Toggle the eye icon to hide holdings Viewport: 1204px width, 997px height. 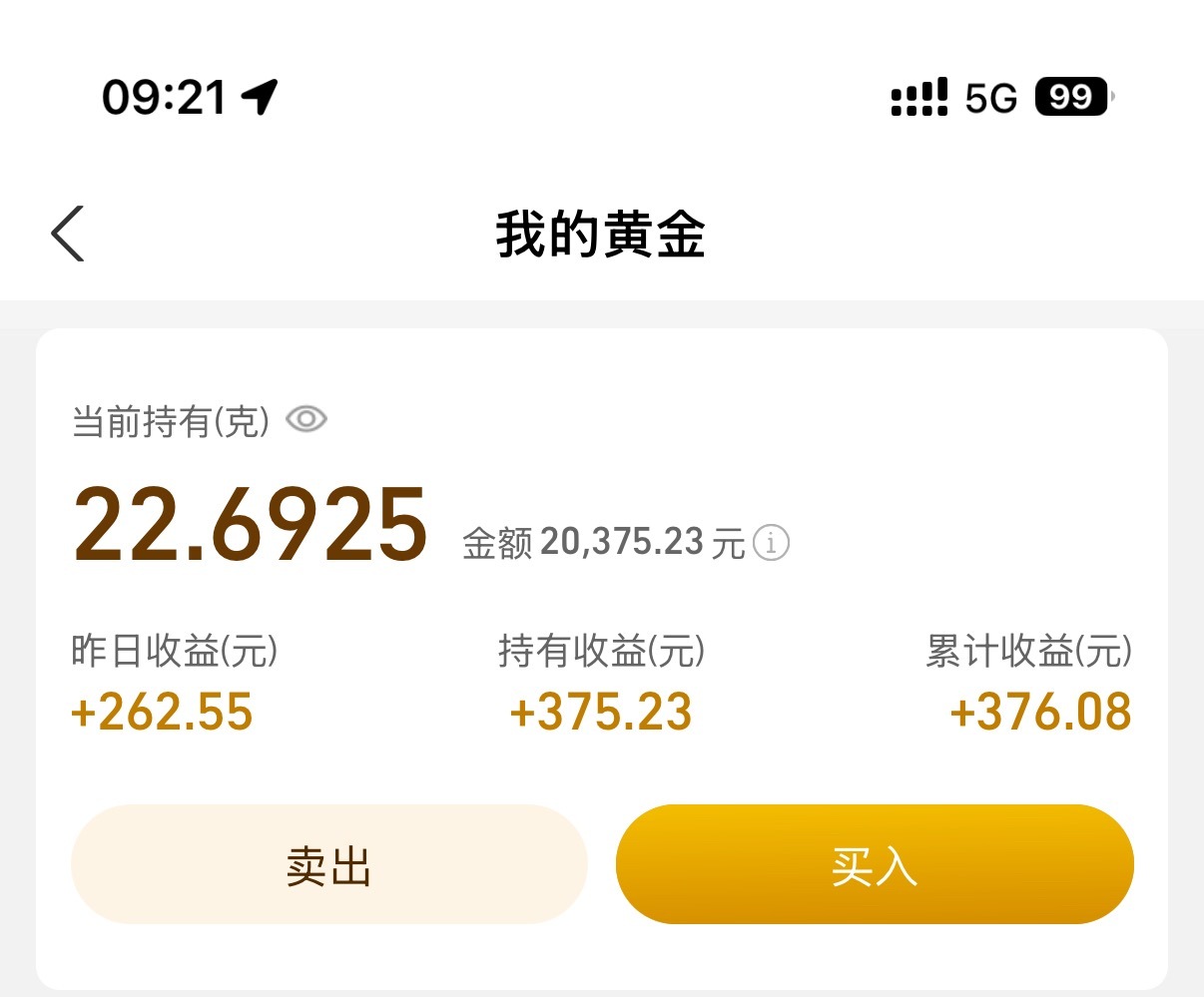pyautogui.click(x=306, y=419)
